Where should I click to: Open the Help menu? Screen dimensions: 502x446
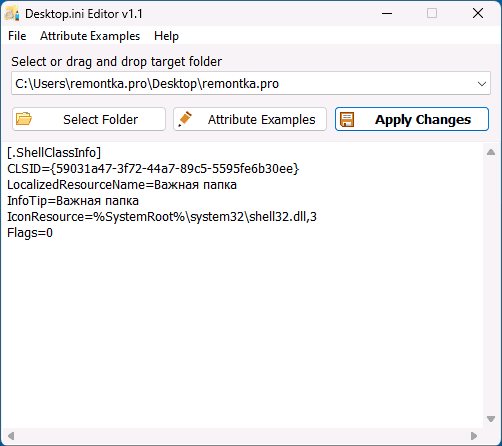[166, 36]
